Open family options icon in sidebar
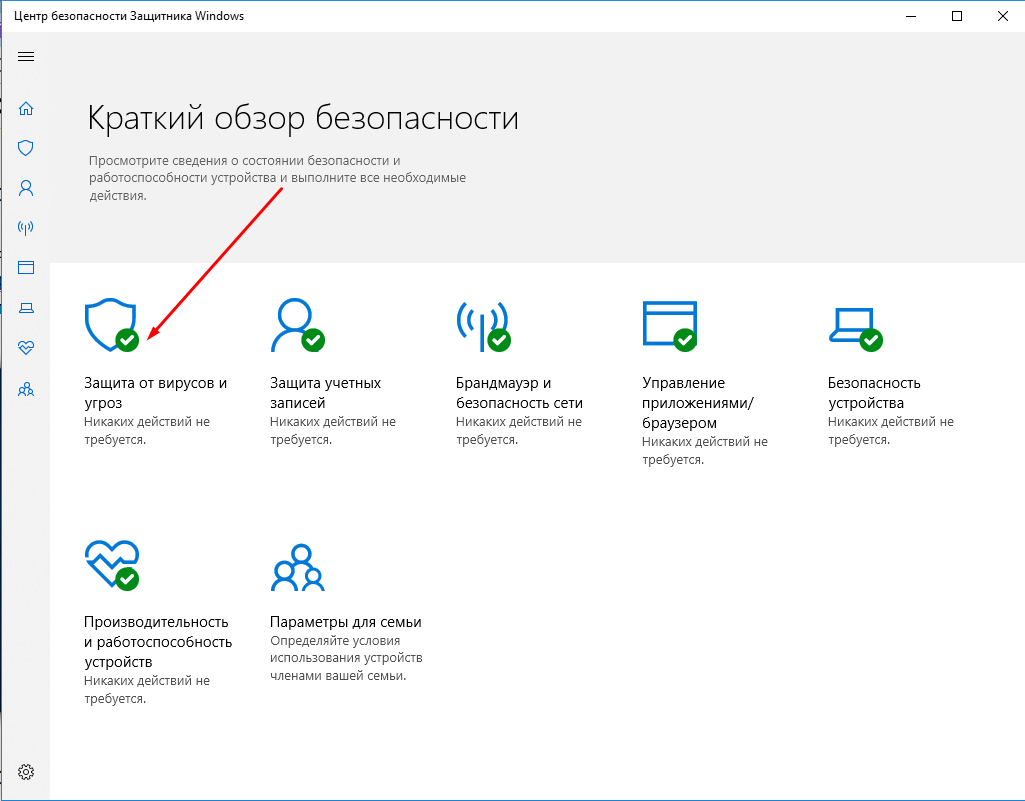The width and height of the screenshot is (1025, 801). pos(25,390)
